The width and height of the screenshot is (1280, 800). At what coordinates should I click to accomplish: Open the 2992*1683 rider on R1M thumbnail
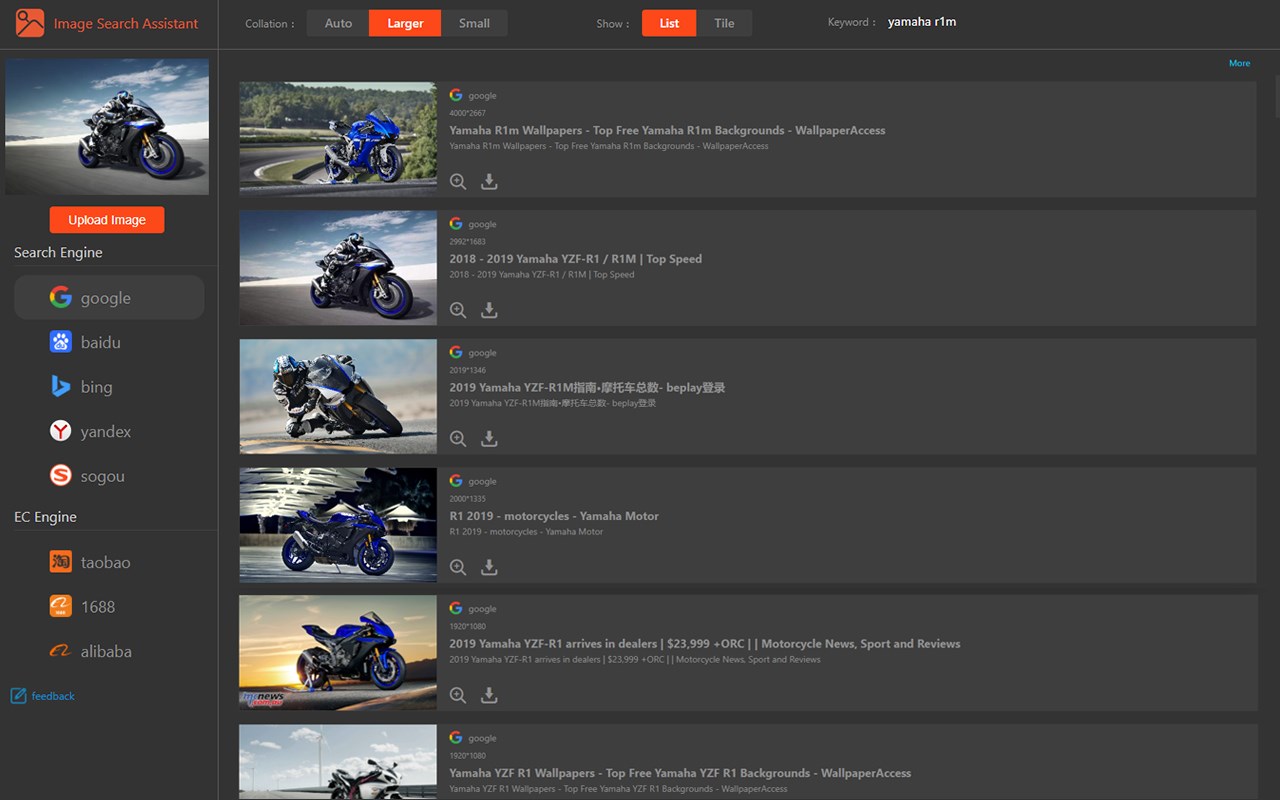click(x=338, y=267)
